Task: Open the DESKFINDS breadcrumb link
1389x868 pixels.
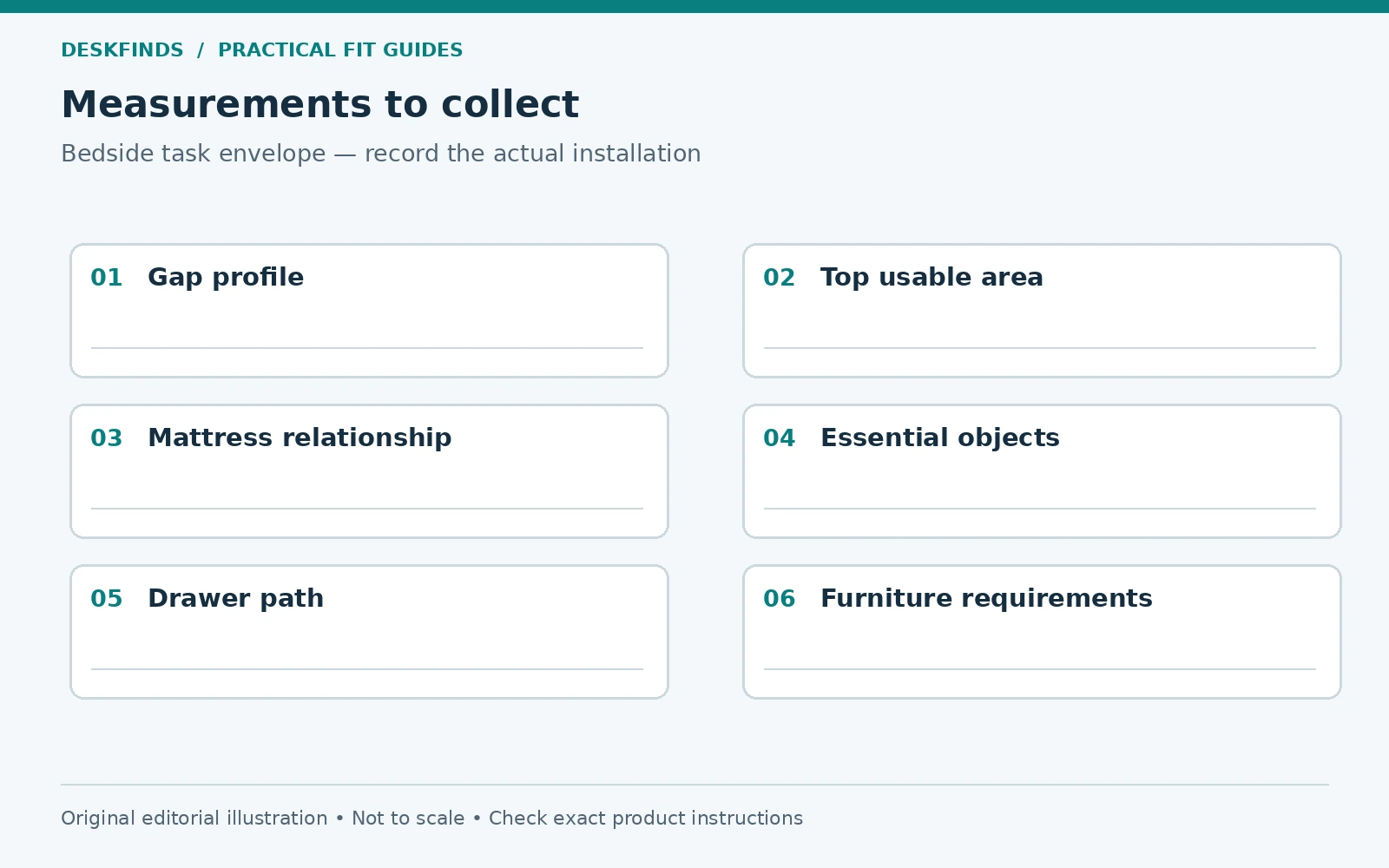Action: click(x=122, y=50)
